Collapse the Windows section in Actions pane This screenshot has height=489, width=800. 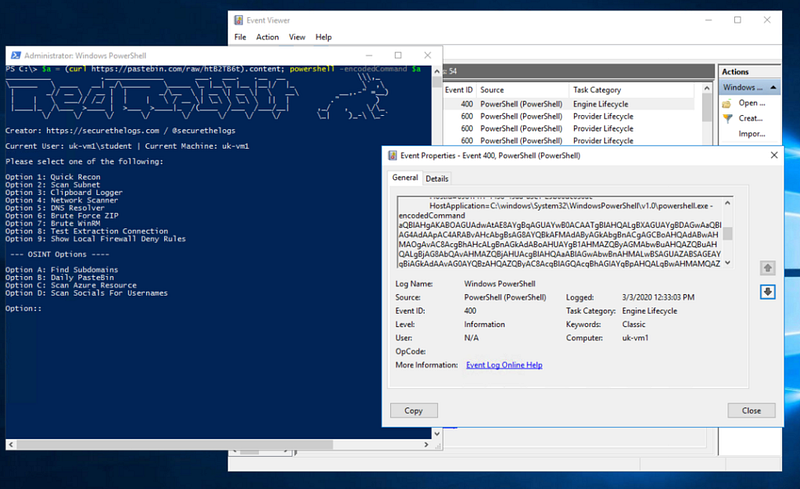[773, 88]
